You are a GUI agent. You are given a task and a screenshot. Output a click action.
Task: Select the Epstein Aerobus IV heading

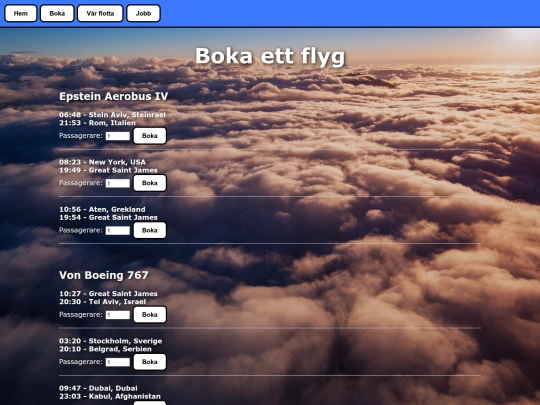point(114,96)
